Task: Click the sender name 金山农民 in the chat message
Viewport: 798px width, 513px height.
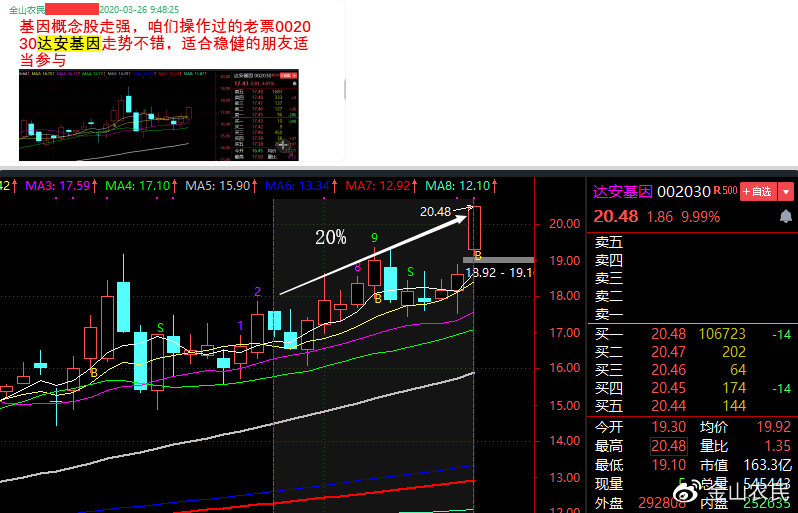Action: coord(27,9)
